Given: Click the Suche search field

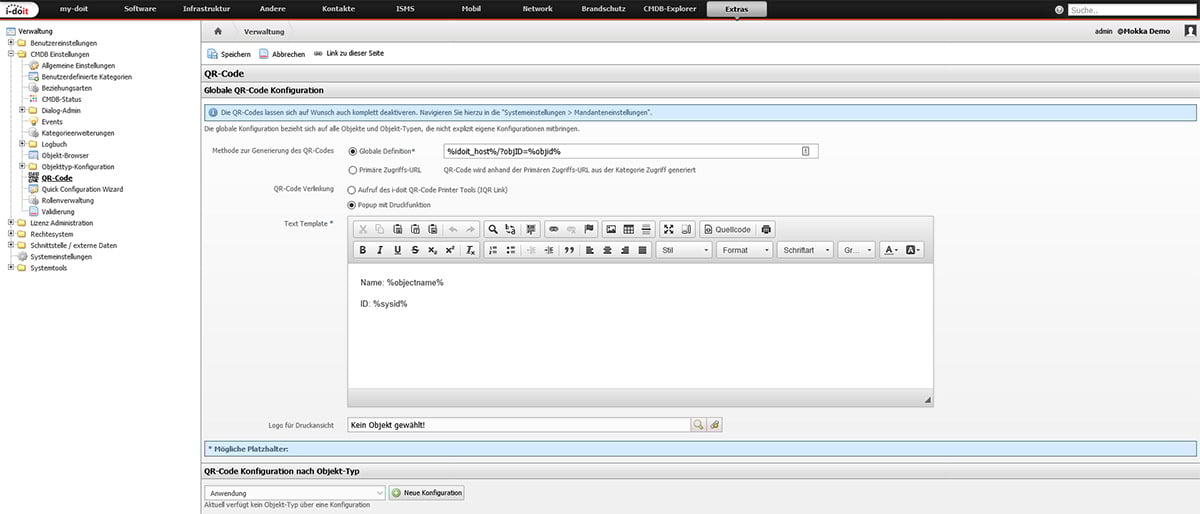Looking at the screenshot, I should [1130, 10].
